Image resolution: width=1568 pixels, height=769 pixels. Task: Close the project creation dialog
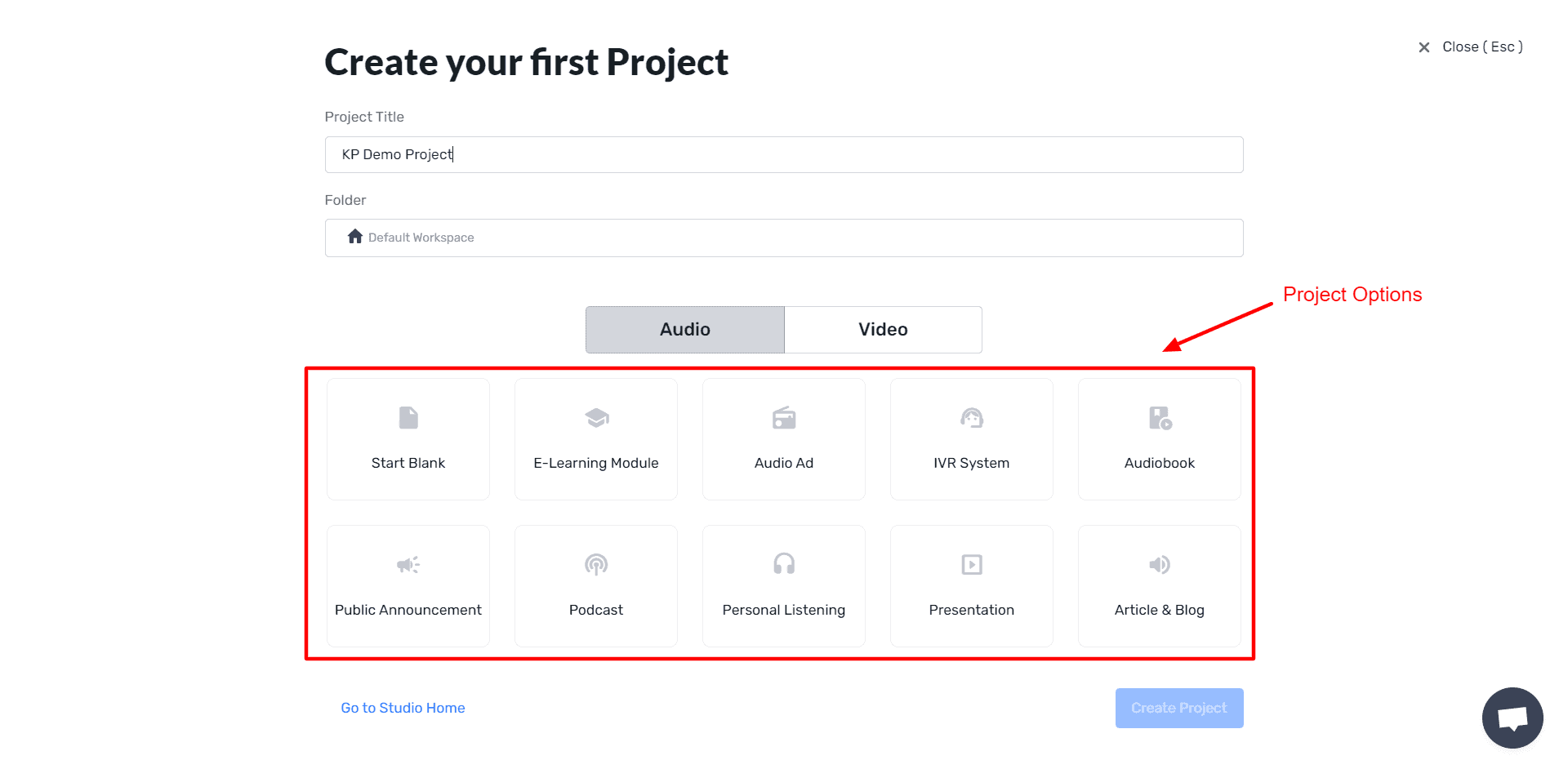(x=1470, y=47)
